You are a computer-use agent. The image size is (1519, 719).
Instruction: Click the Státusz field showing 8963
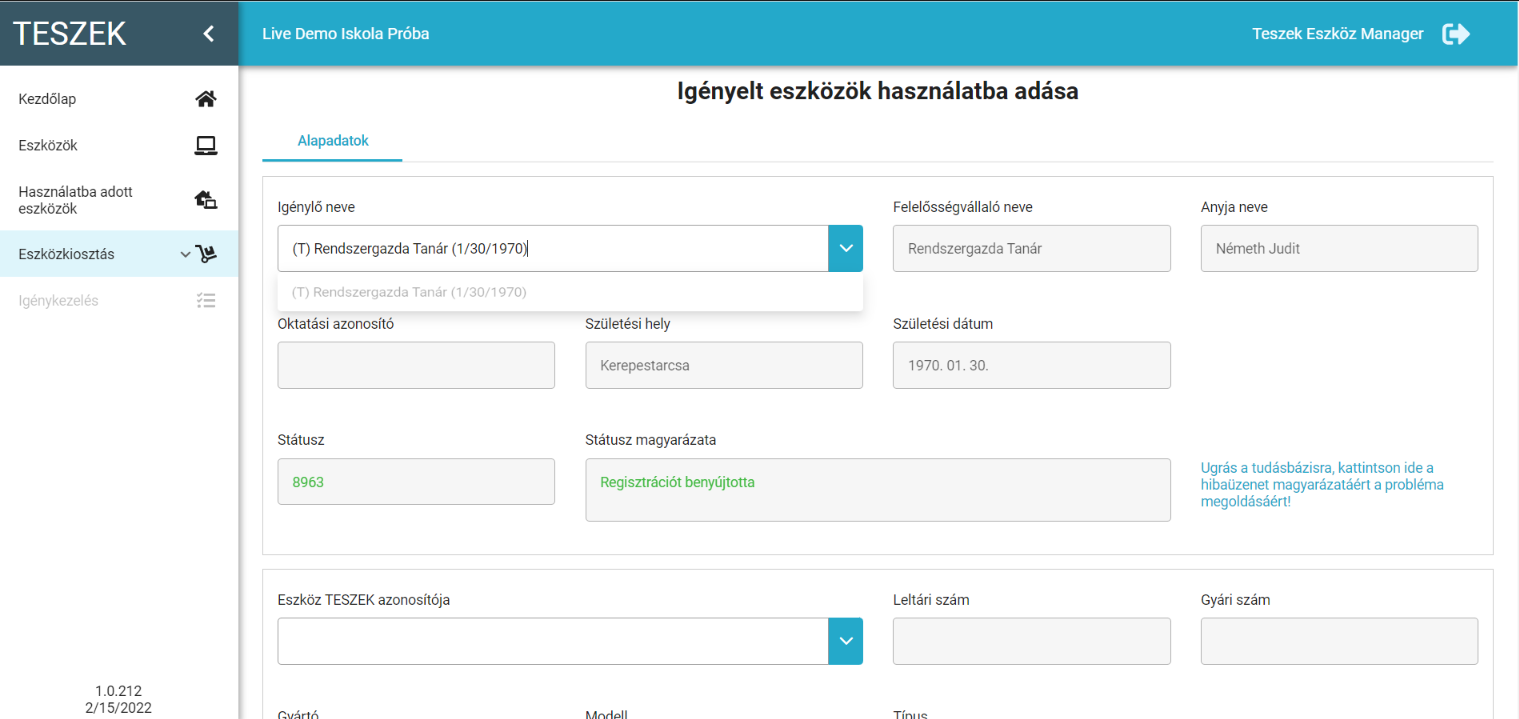[416, 482]
